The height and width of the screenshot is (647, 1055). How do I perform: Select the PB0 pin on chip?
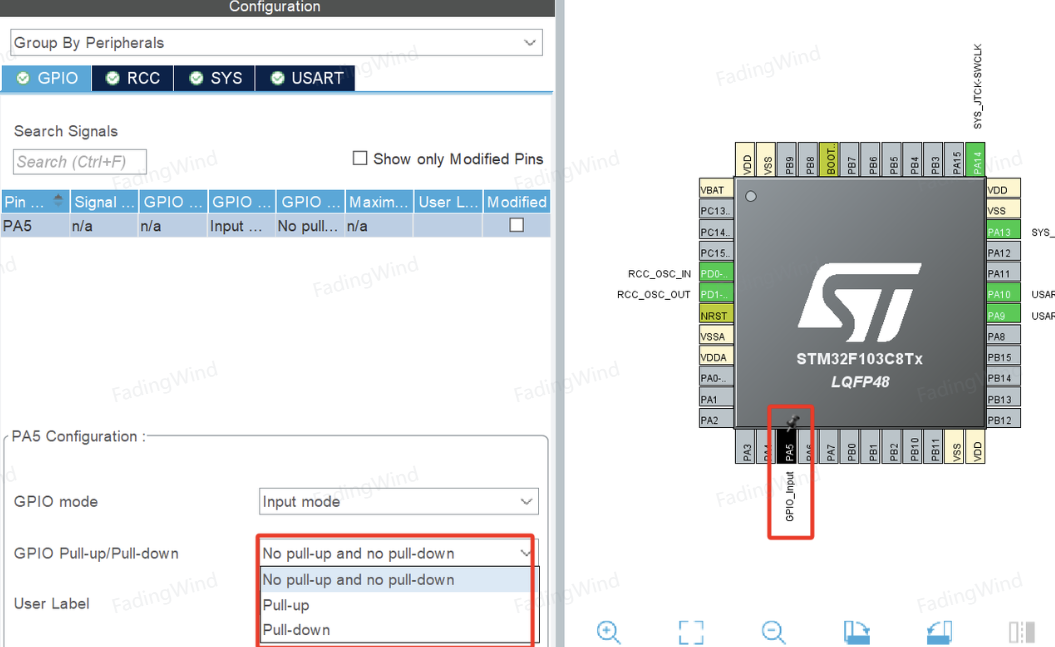[x=851, y=446]
